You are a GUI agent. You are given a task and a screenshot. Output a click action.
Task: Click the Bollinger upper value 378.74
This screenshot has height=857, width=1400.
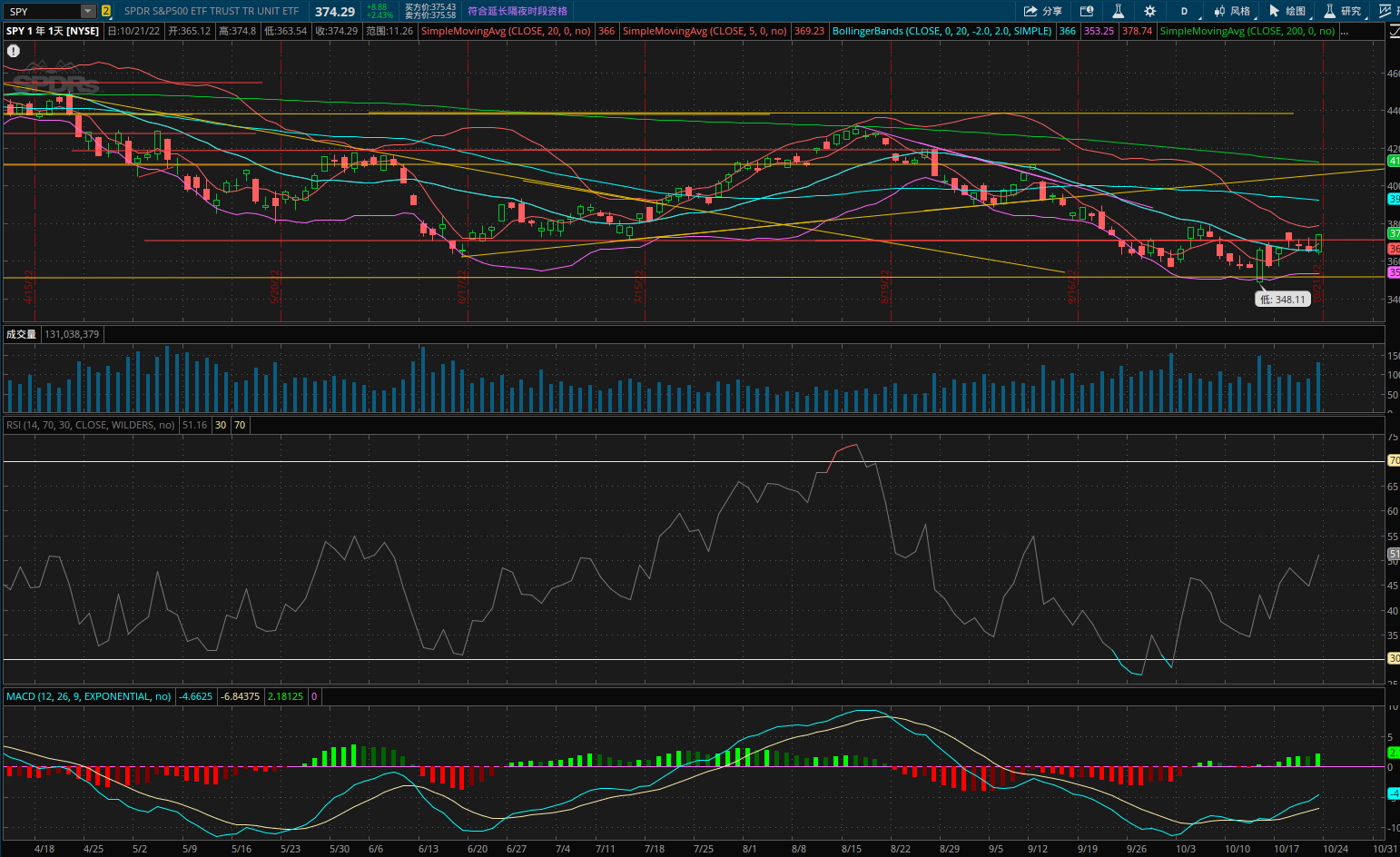click(x=1137, y=31)
